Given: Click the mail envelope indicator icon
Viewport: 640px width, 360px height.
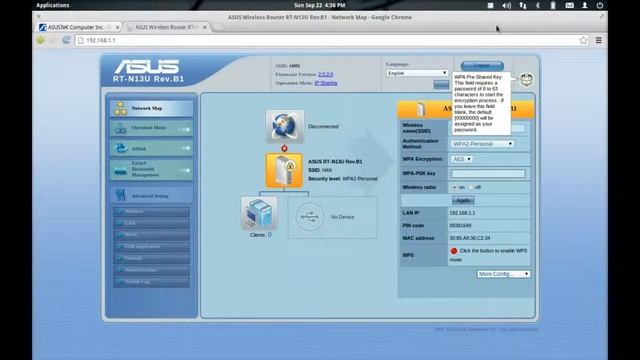Looking at the screenshot, I should 569,5.
